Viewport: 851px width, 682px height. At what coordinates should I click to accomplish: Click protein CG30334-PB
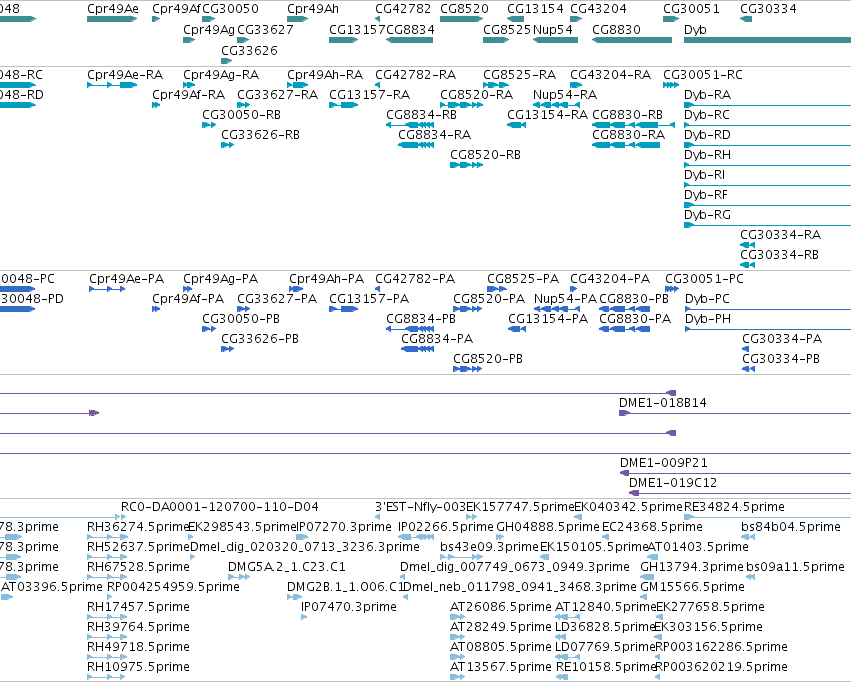click(x=748, y=369)
